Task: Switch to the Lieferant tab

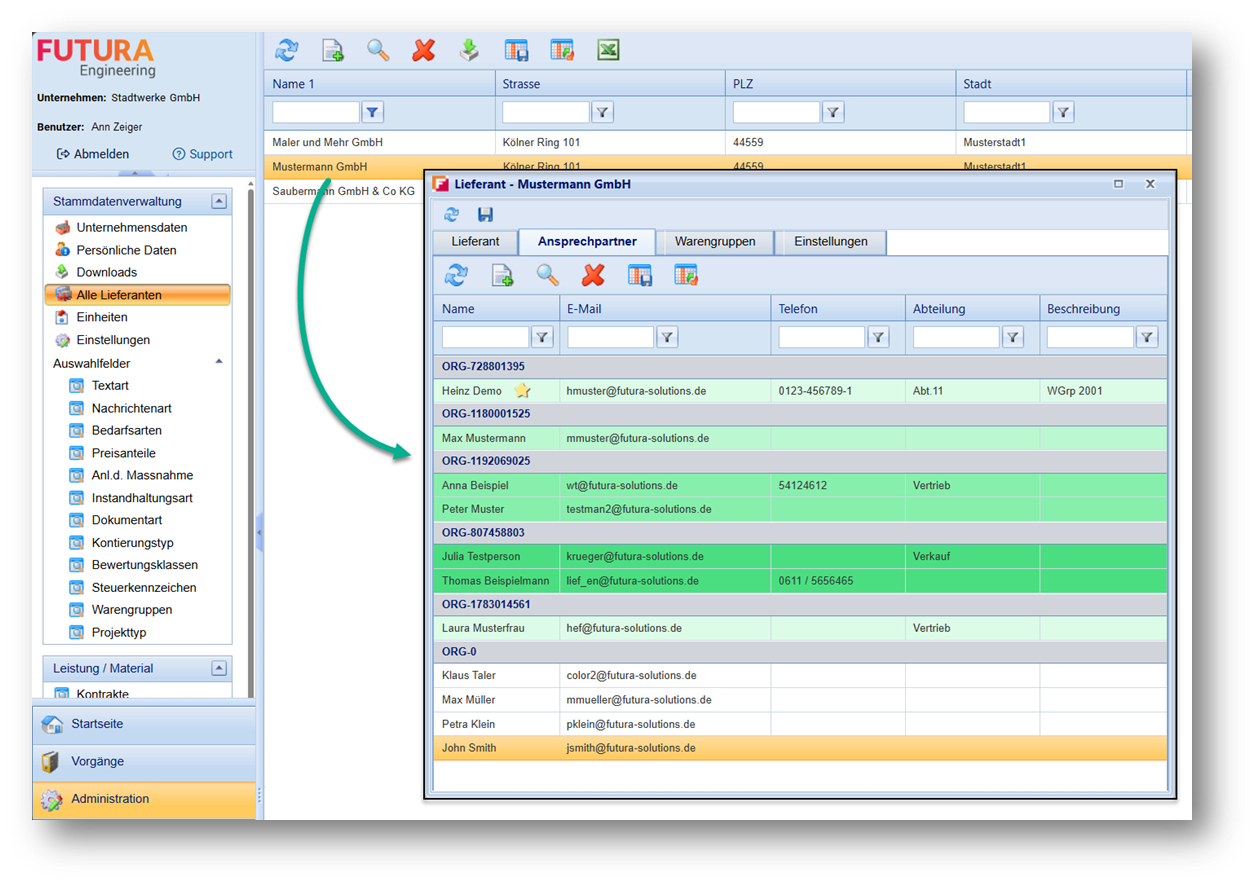Action: coord(475,241)
